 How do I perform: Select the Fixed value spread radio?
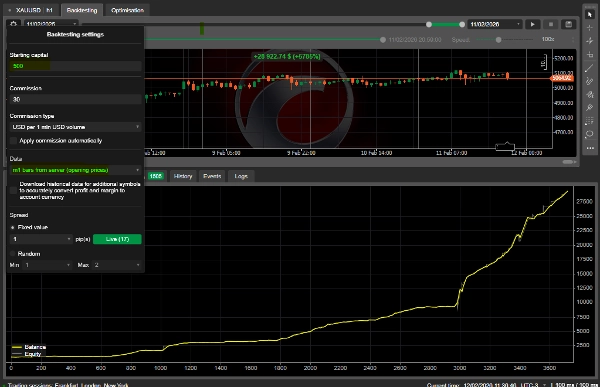[13, 227]
